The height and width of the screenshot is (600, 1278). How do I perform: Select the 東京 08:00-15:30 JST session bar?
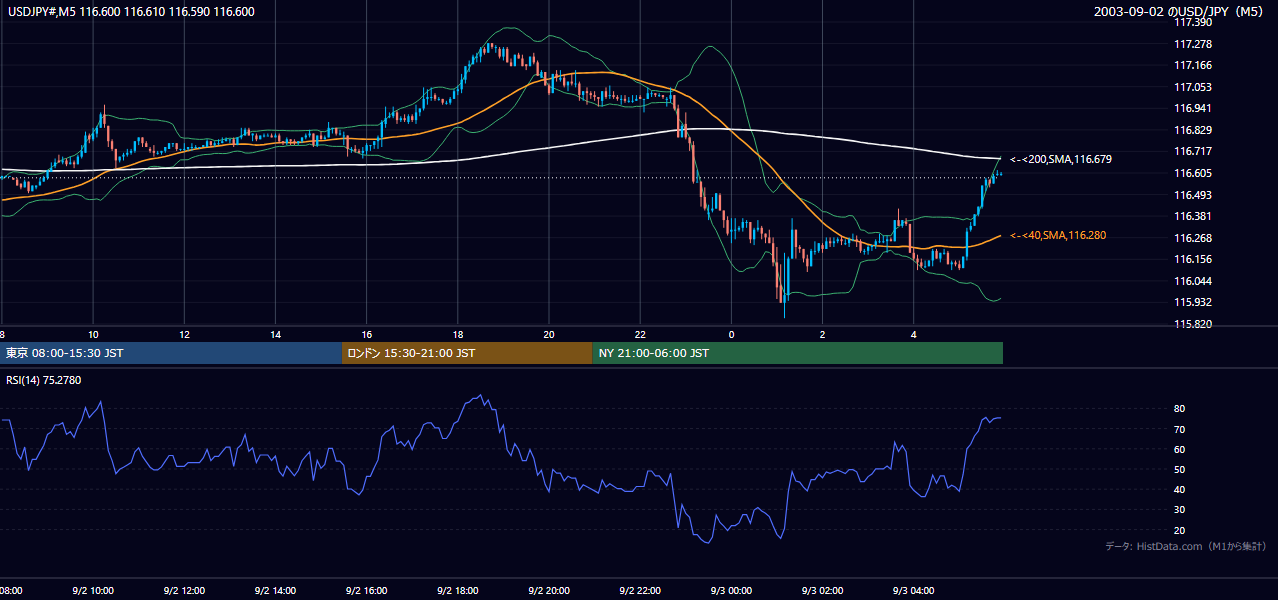(171, 353)
